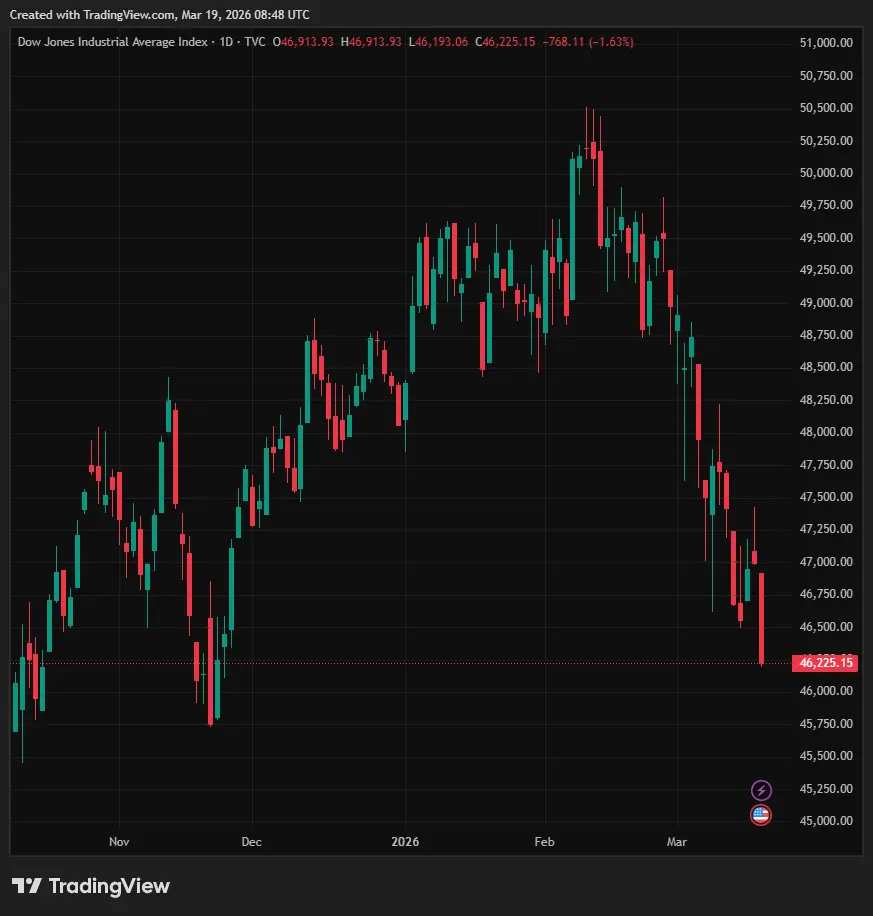Click the purple lightning bolt event icon
Viewport: 873px width, 916px height.
click(x=761, y=790)
